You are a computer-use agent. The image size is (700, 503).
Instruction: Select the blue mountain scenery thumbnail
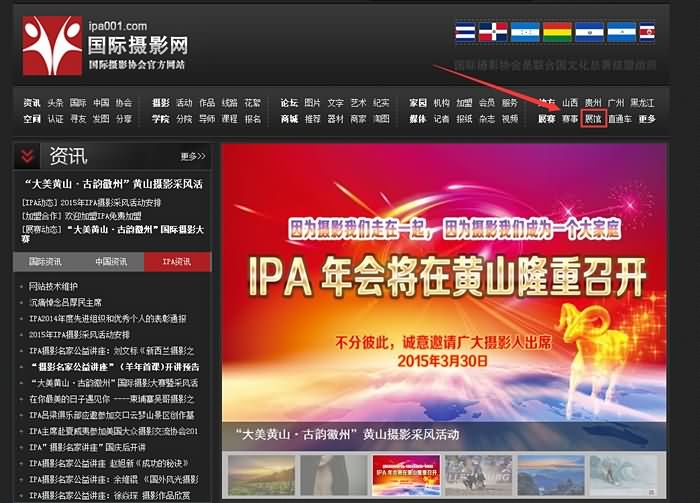(x=551, y=475)
